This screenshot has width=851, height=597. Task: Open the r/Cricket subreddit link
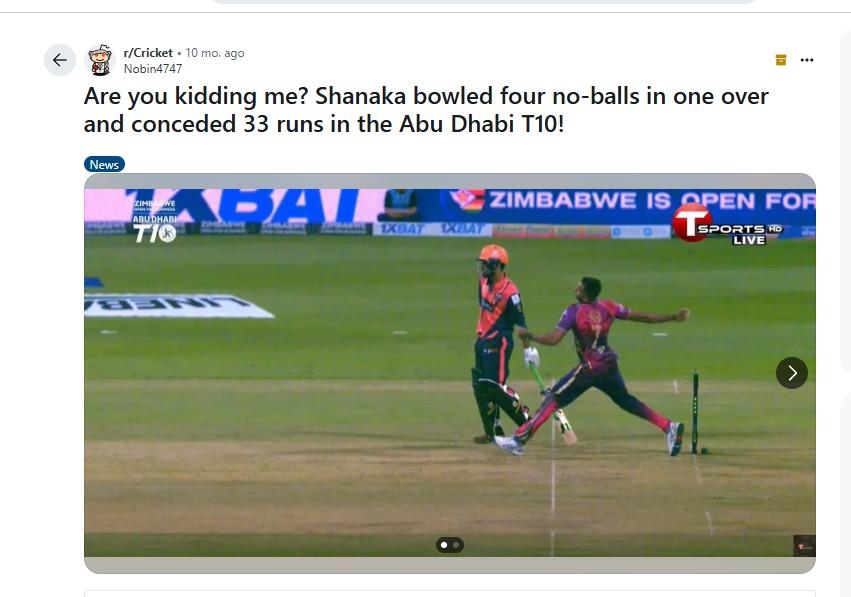(148, 53)
